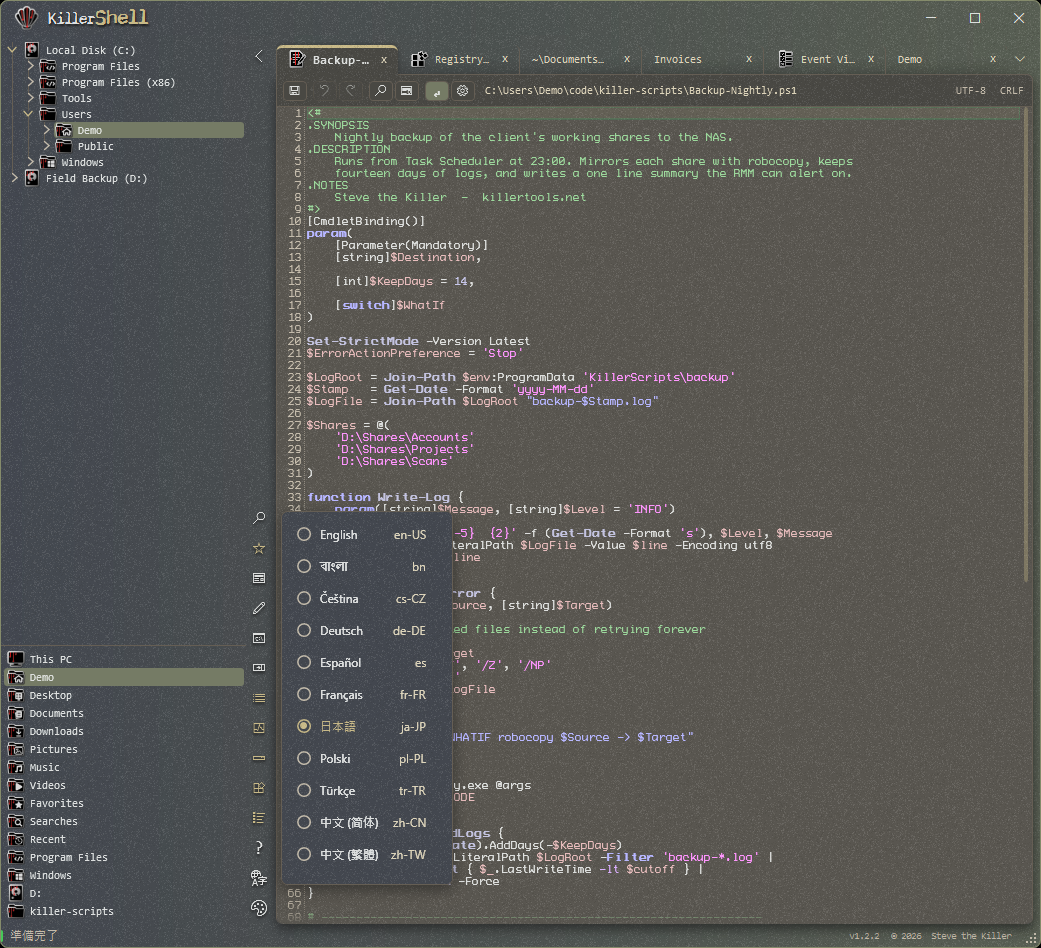The width and height of the screenshot is (1041, 948).
Task: Click the Event Vi_ tab icon
Action: pyautogui.click(x=786, y=59)
